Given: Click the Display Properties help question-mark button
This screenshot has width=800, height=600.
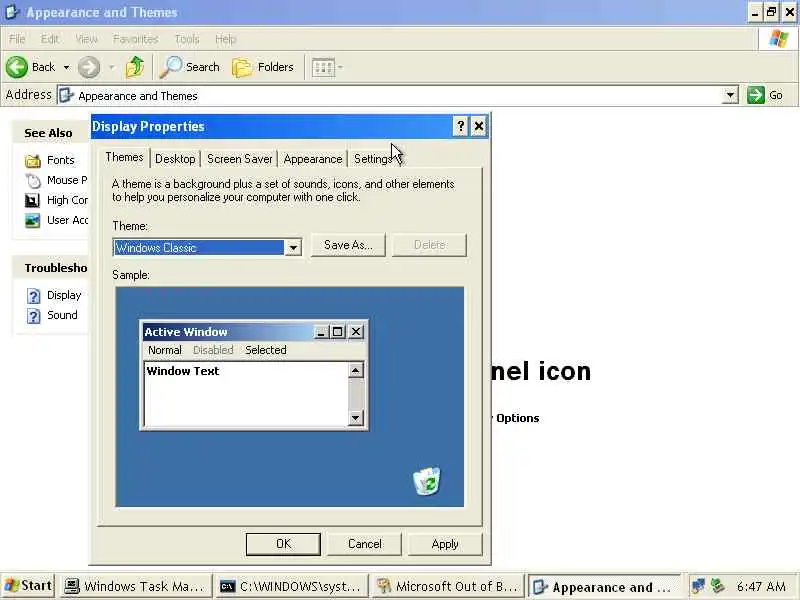Looking at the screenshot, I should (x=460, y=126).
